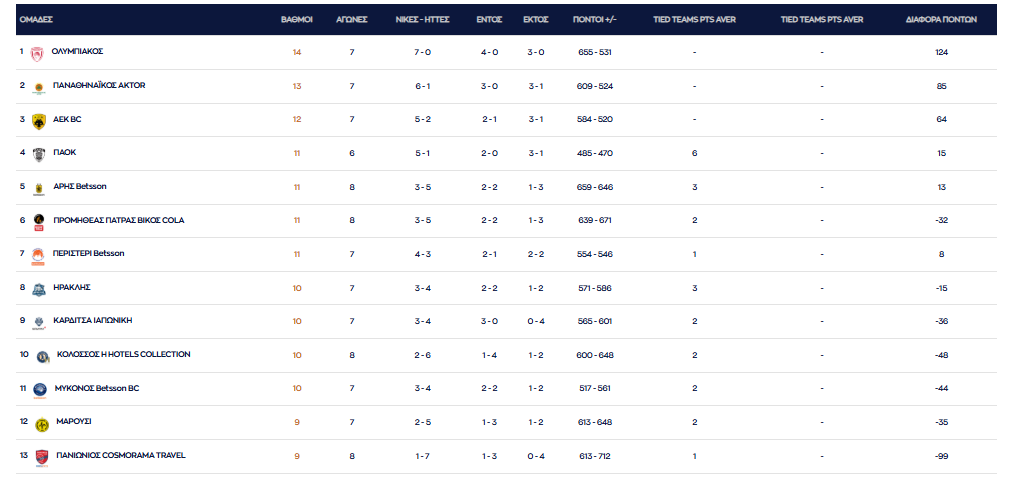The height and width of the screenshot is (492, 1011).
Task: Click the Panathinaikos AKTOR team logo
Action: pyautogui.click(x=37, y=88)
